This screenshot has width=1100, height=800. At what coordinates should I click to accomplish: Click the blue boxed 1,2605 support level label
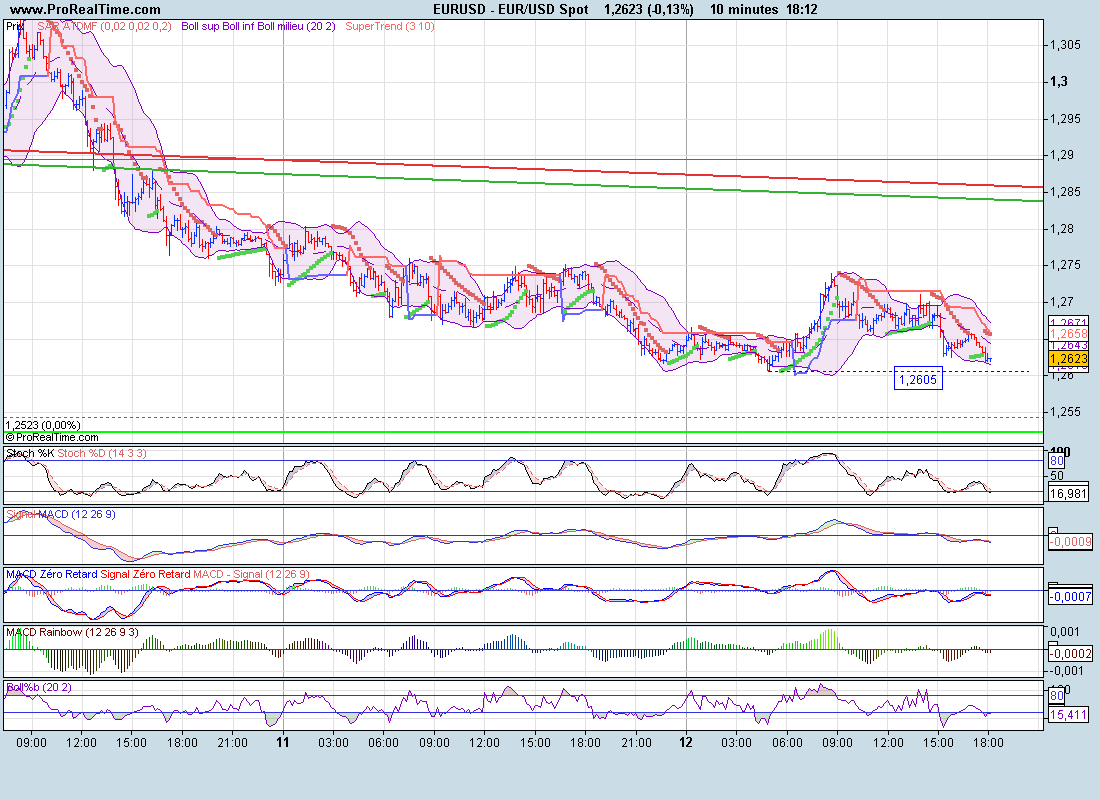(918, 380)
